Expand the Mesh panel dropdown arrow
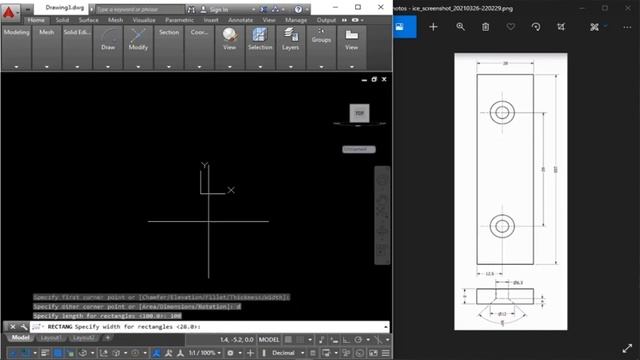640x360 pixels. [x=47, y=67]
